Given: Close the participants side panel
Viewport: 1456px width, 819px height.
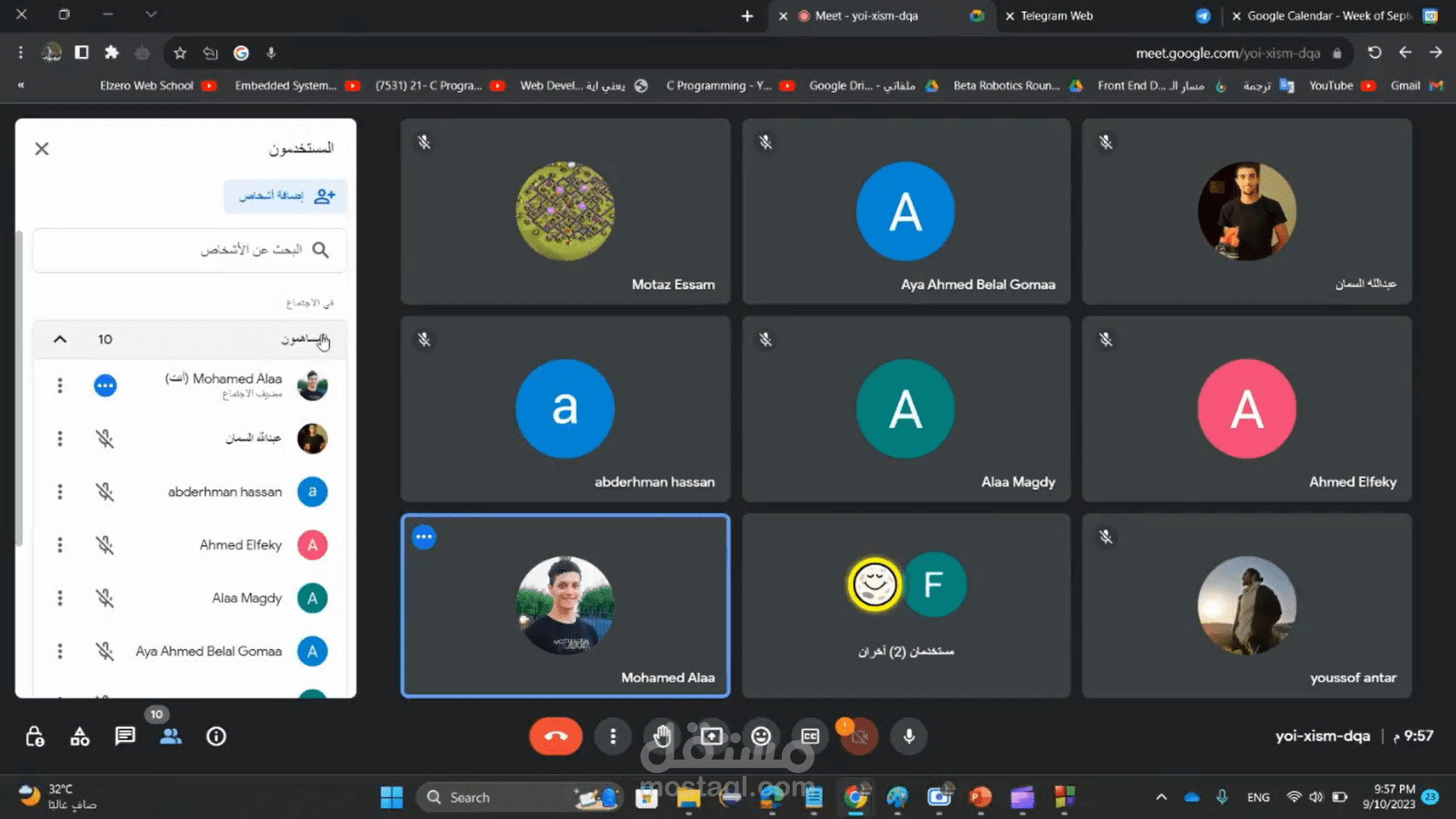Looking at the screenshot, I should tap(42, 149).
